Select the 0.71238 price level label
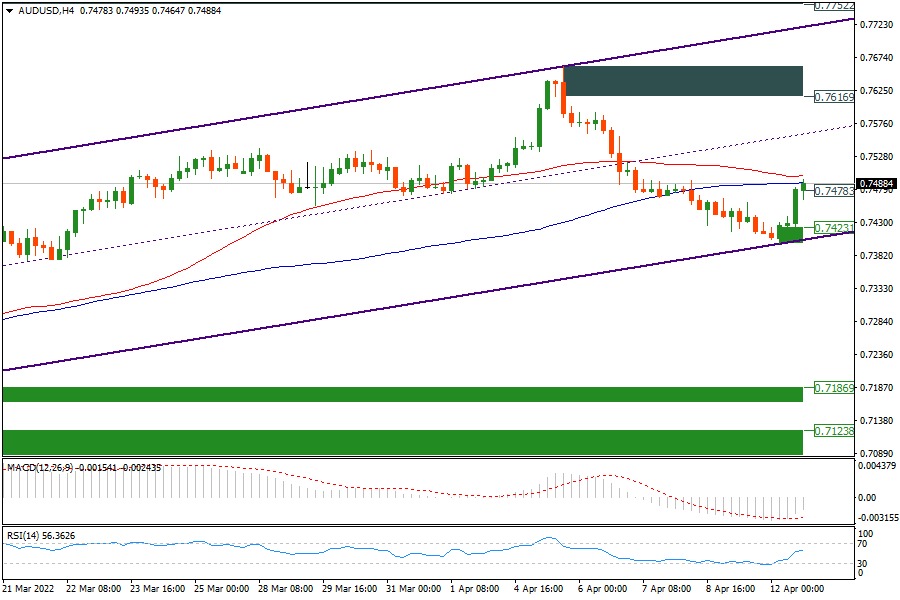900x600 pixels. coord(833,431)
